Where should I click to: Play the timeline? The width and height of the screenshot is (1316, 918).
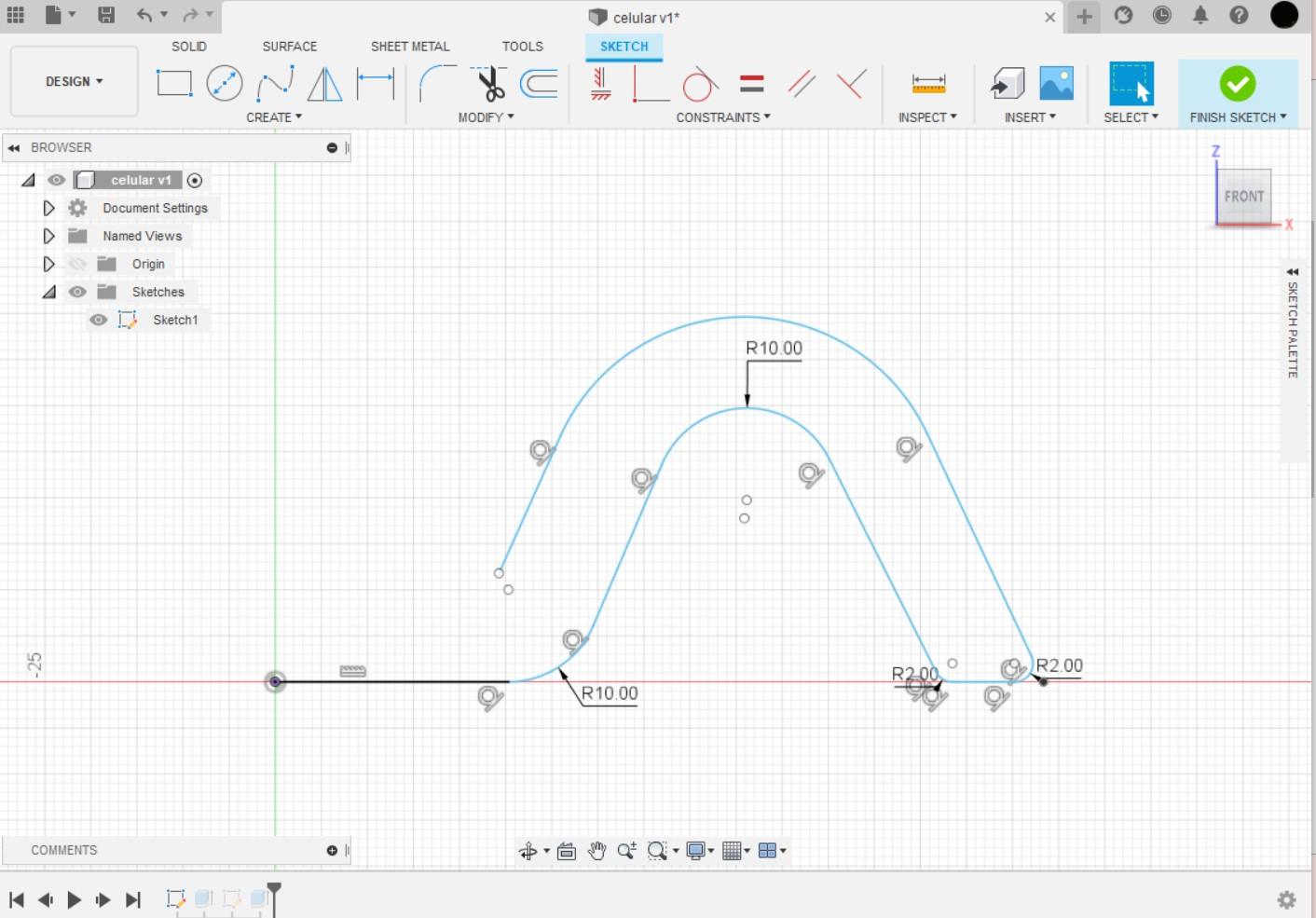75,899
